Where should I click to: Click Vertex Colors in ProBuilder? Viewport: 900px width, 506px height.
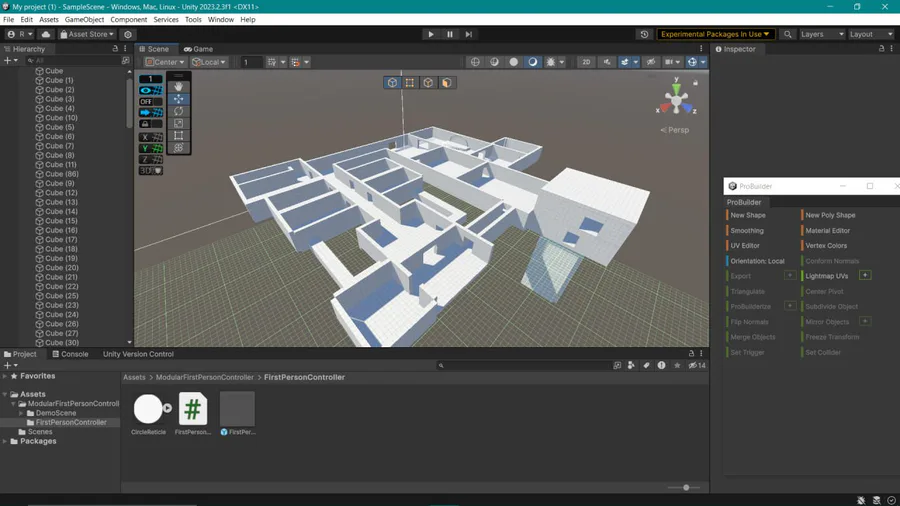coord(825,246)
